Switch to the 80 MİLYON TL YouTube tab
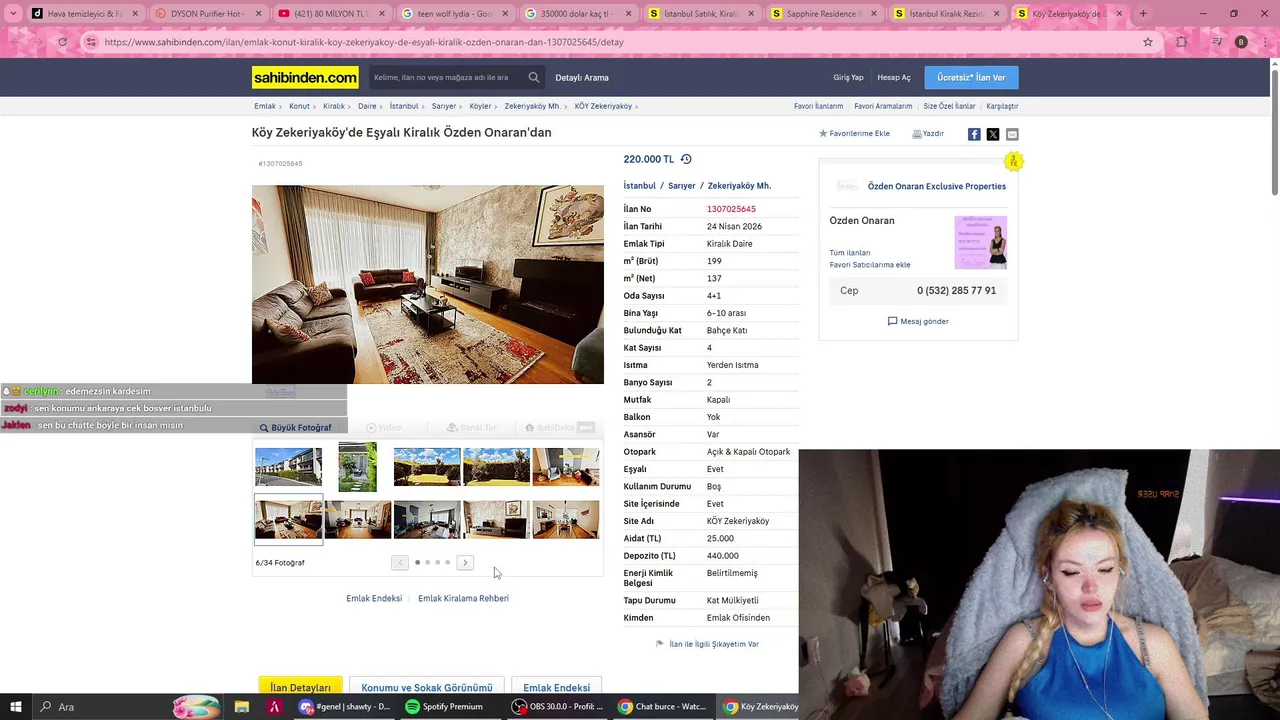 point(330,14)
